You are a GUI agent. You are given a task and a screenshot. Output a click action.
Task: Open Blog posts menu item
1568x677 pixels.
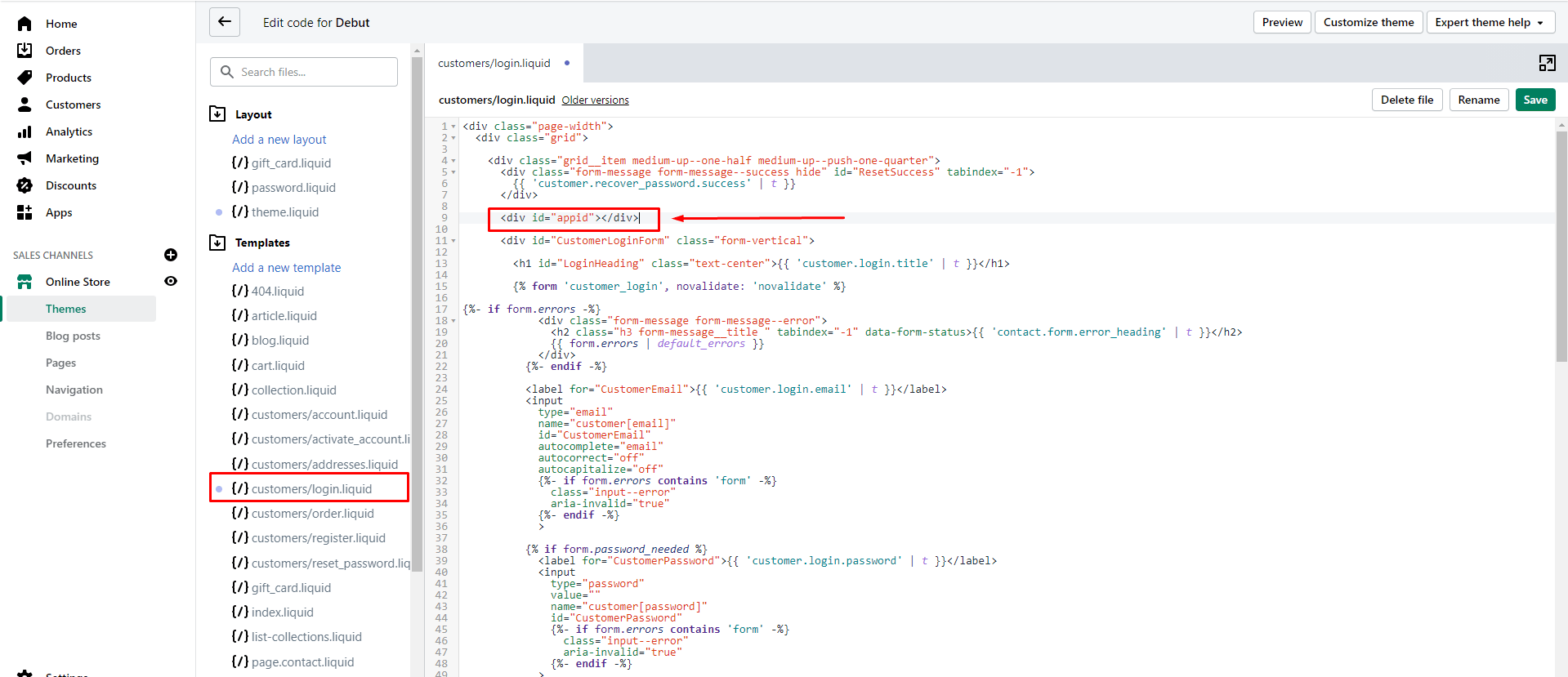point(73,336)
